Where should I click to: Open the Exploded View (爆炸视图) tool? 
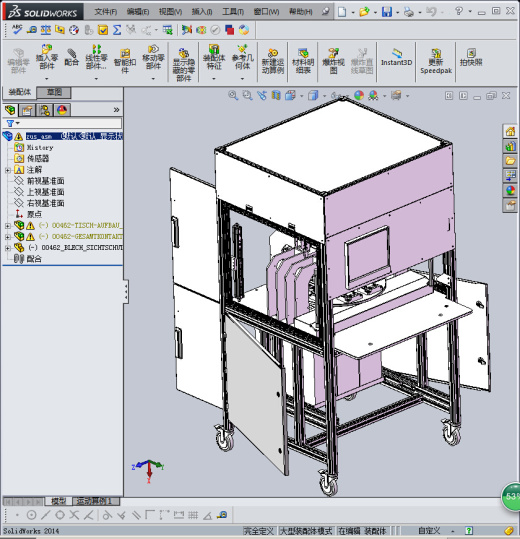(333, 61)
